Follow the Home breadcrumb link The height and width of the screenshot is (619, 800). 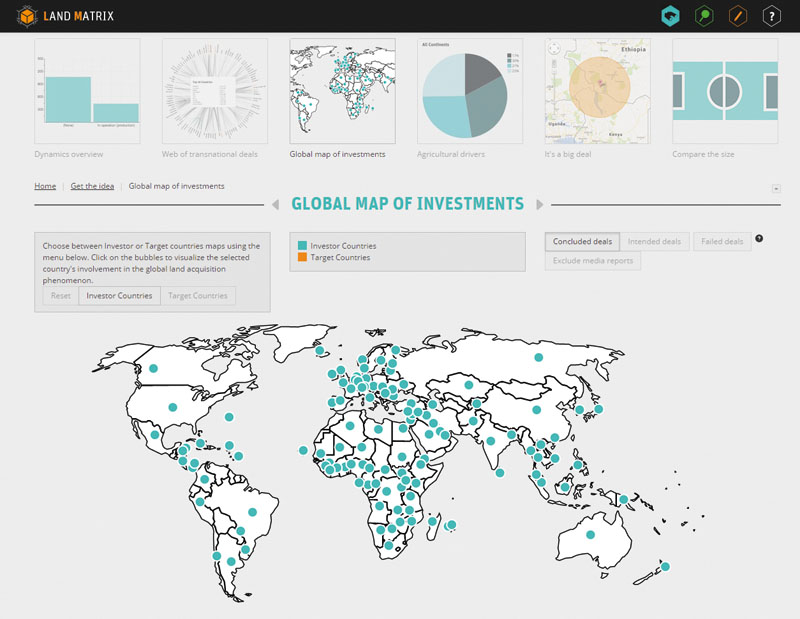click(45, 186)
